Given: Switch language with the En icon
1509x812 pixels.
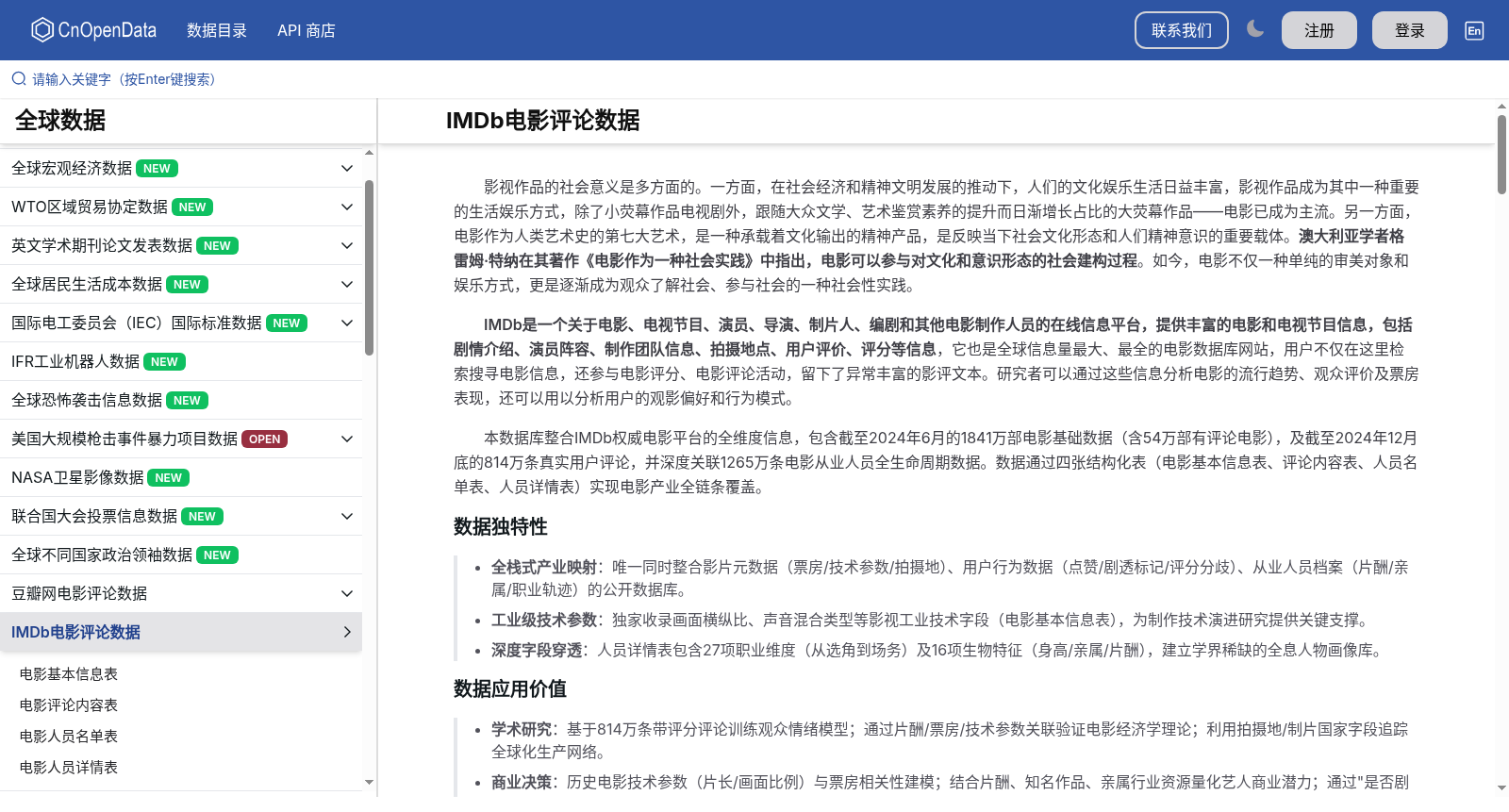Looking at the screenshot, I should coord(1474,30).
